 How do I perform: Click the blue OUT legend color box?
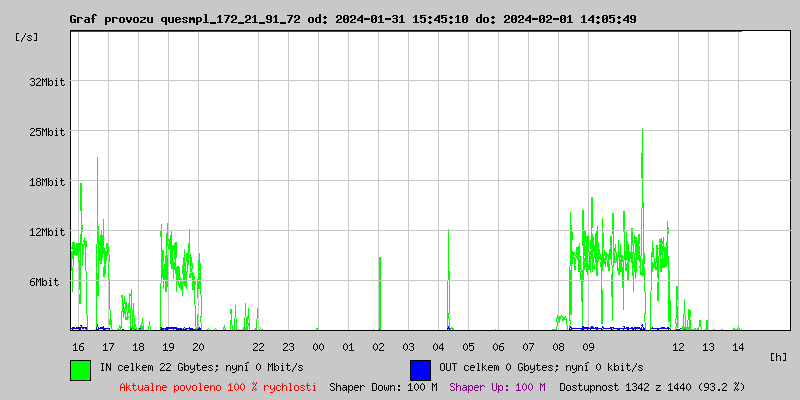click(x=420, y=369)
